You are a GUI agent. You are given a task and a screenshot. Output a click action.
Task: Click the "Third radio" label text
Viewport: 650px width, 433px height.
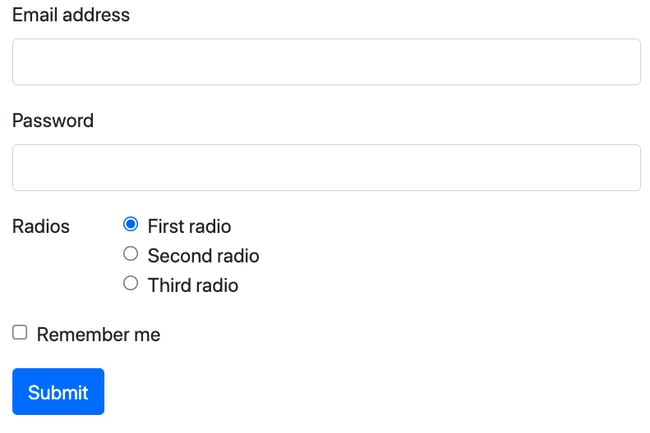coord(193,285)
